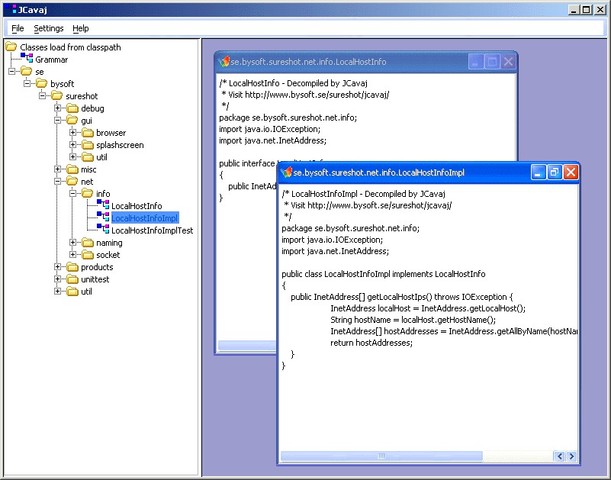Click 'import java.net.InetAddress;' in LocalHostInfo window
The width and height of the screenshot is (611, 480).
272,140
